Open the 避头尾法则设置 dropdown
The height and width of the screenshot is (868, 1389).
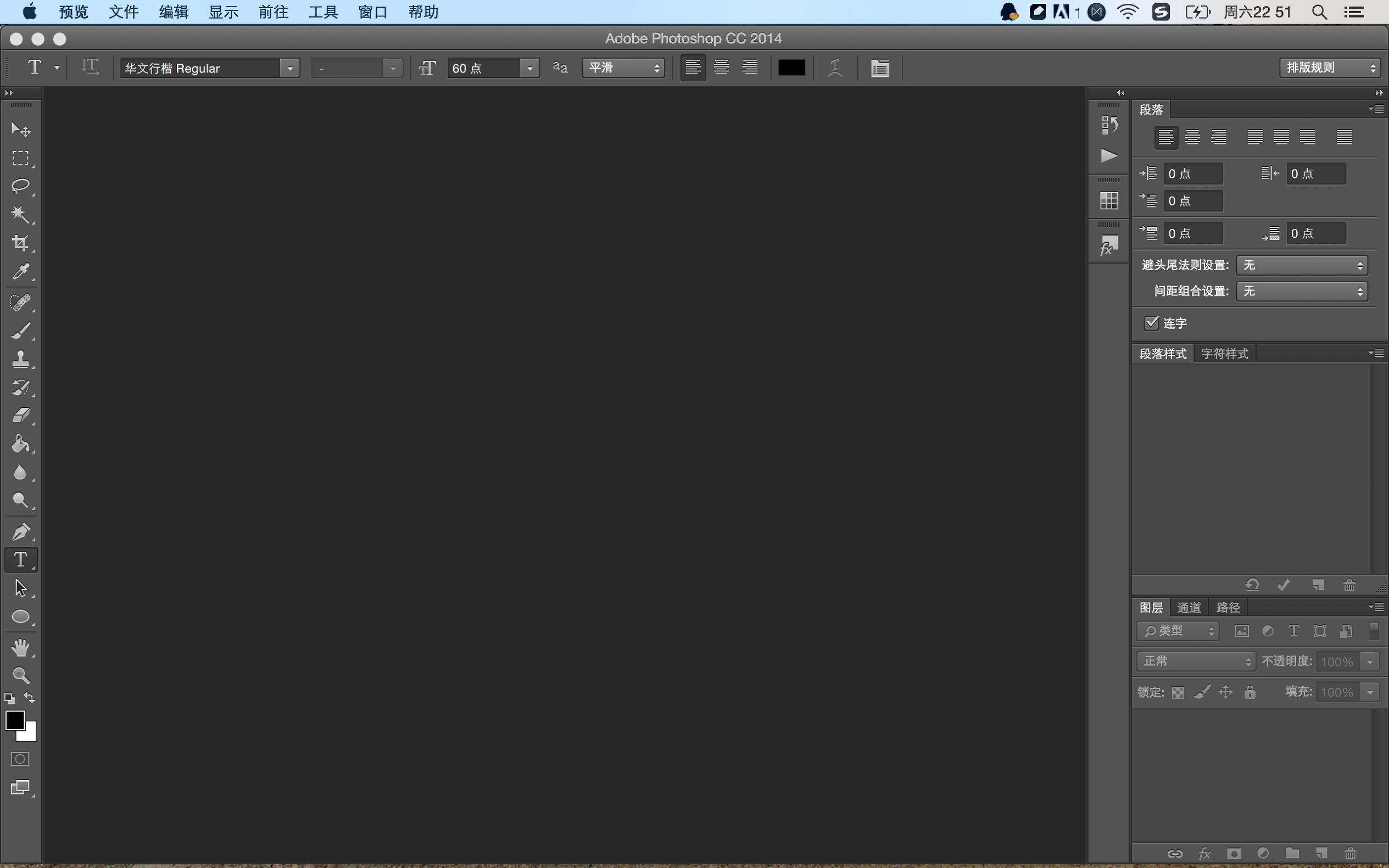pyautogui.click(x=1301, y=265)
